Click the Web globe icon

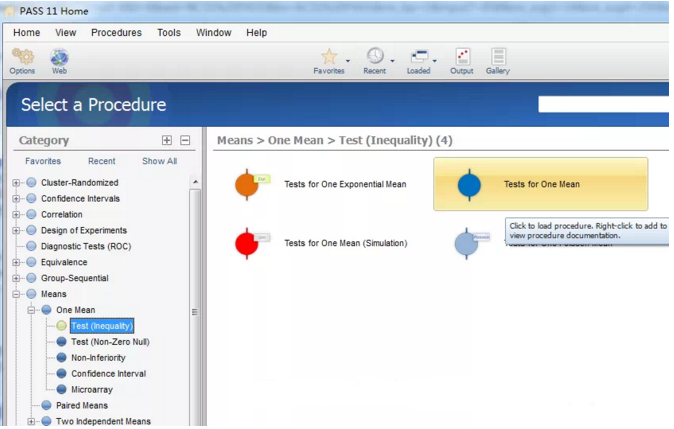click(59, 58)
